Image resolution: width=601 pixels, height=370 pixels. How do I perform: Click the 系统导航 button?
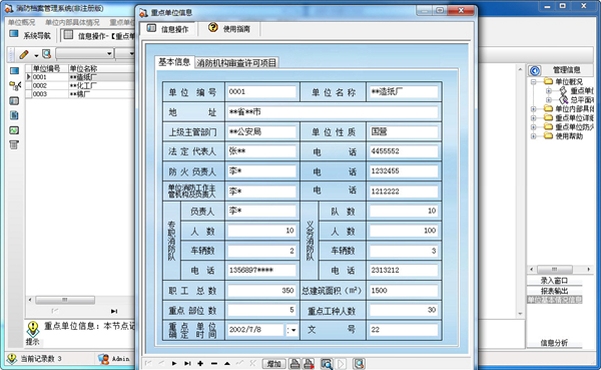click(x=30, y=36)
